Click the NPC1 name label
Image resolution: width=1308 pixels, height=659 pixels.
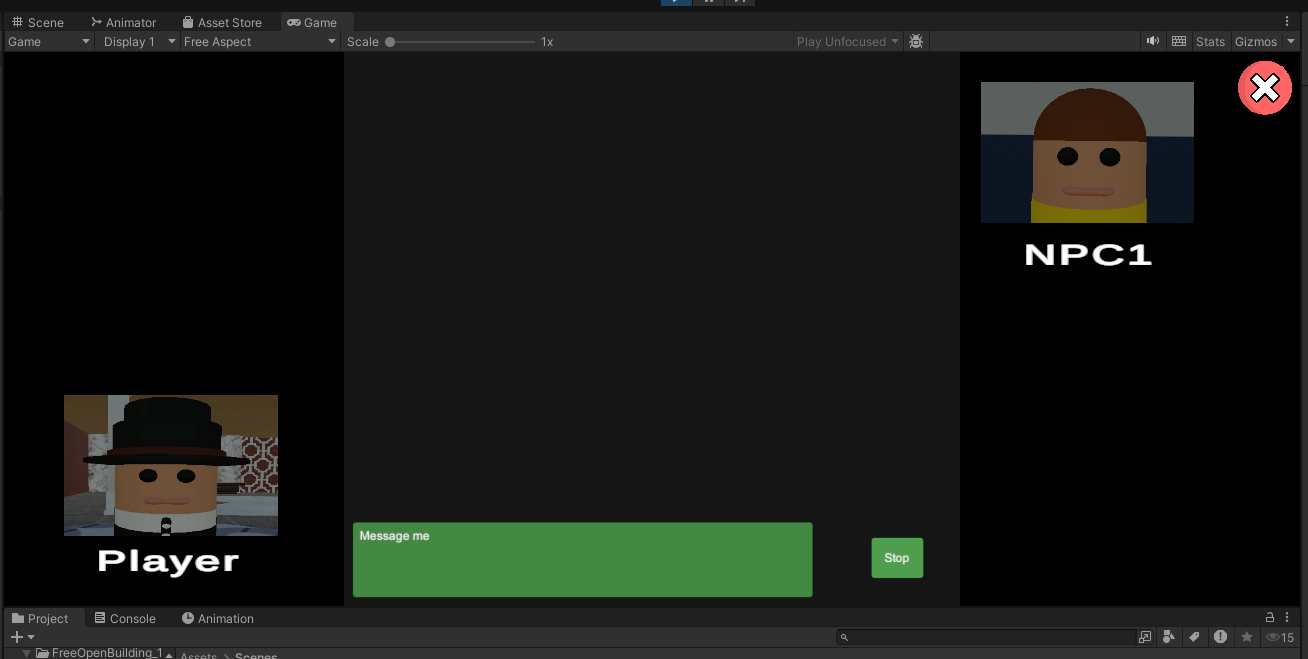(x=1088, y=255)
